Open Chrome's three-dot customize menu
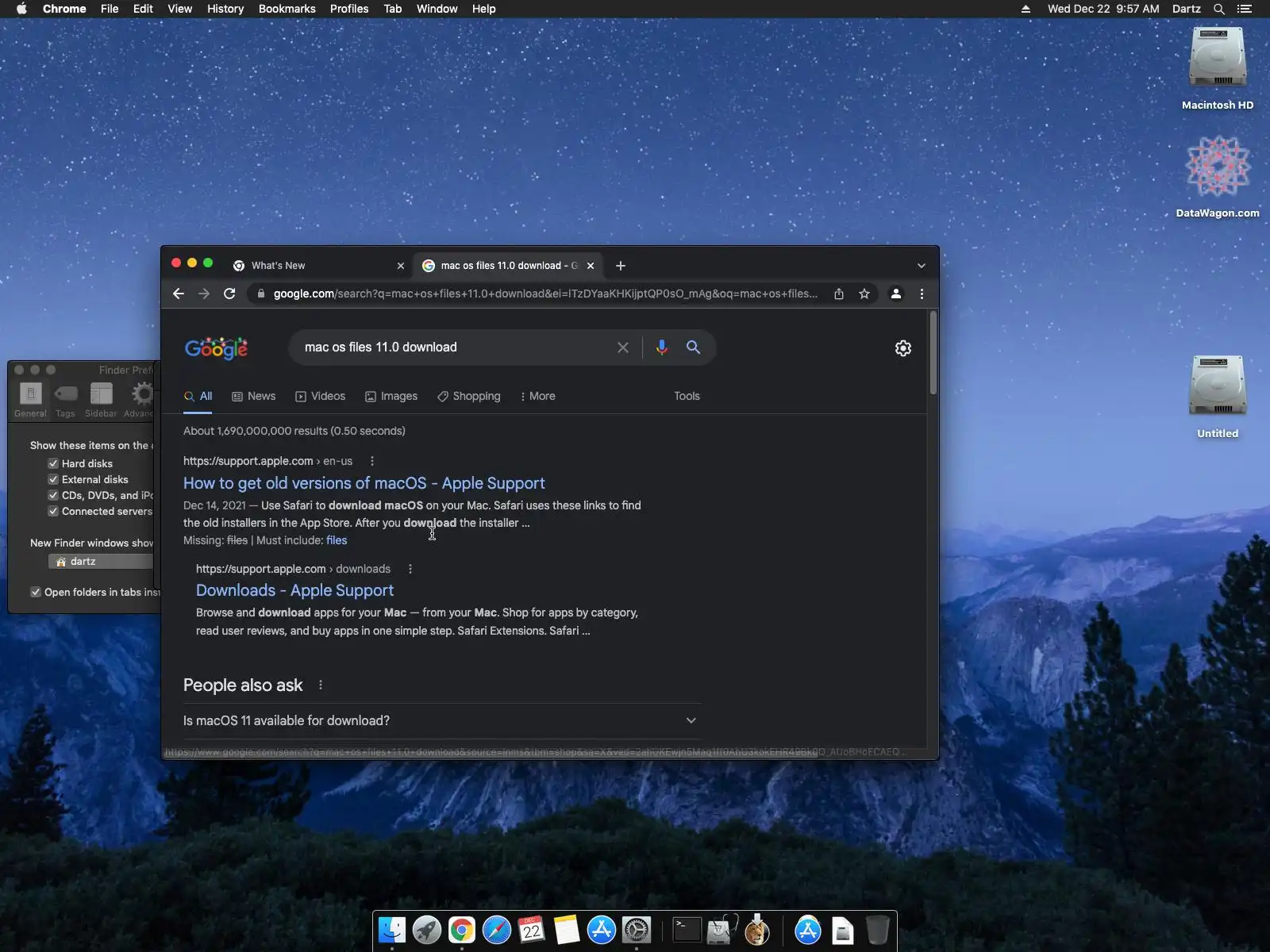The width and height of the screenshot is (1270, 952). click(x=922, y=294)
